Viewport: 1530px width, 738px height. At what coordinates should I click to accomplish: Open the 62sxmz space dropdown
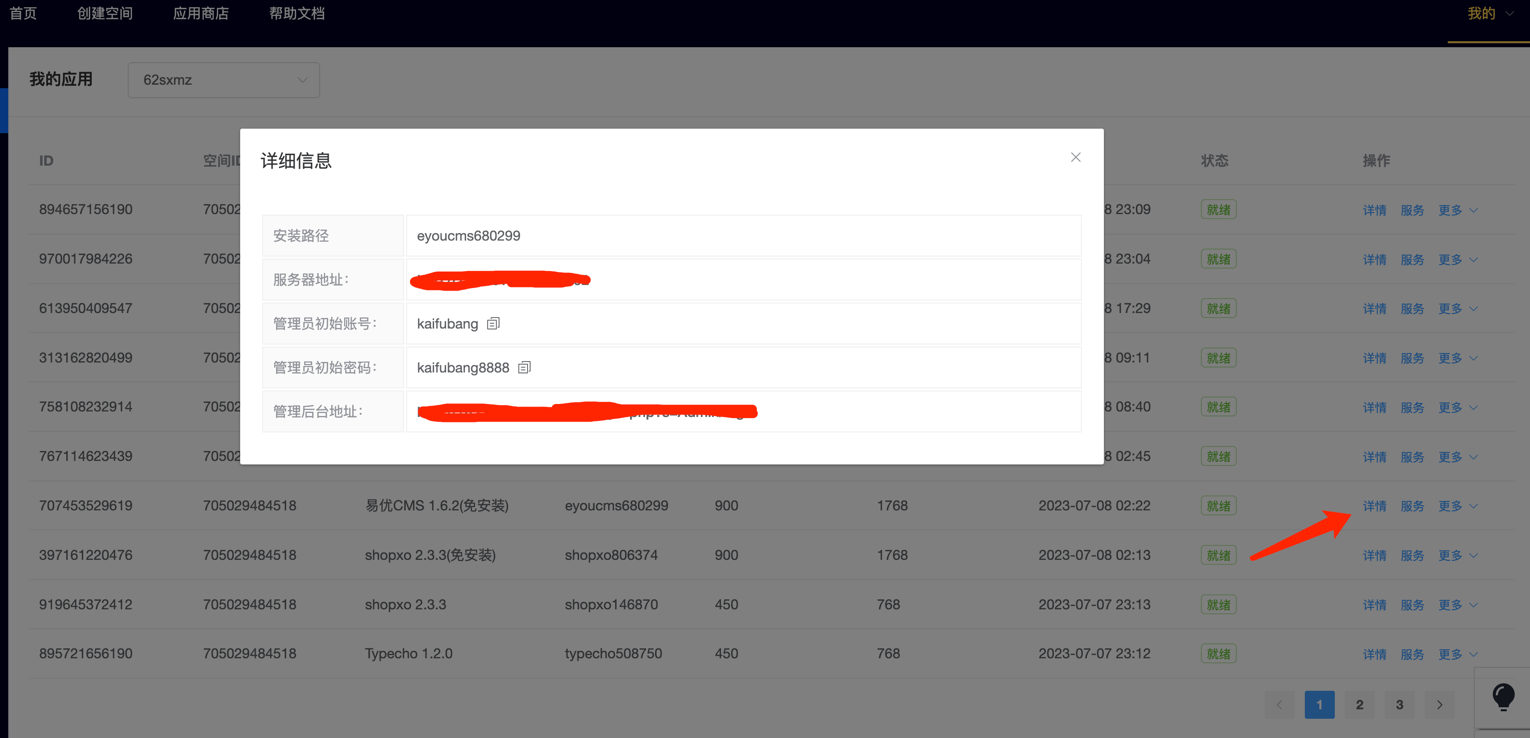224,80
